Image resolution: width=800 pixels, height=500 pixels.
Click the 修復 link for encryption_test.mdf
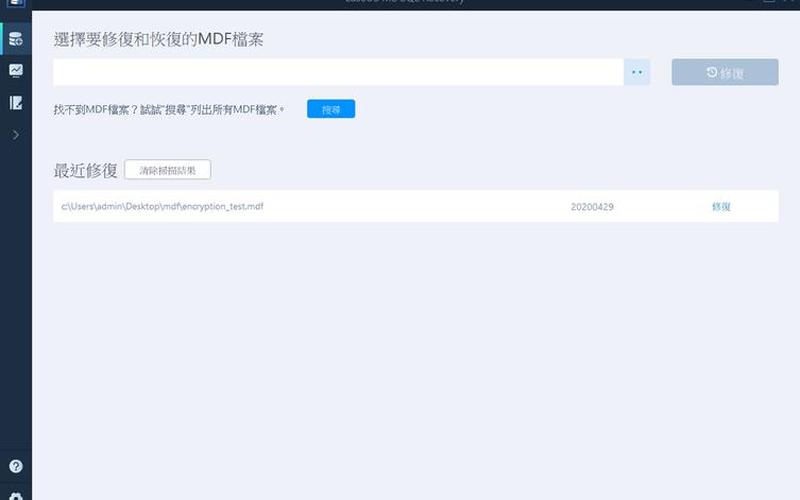click(721, 207)
